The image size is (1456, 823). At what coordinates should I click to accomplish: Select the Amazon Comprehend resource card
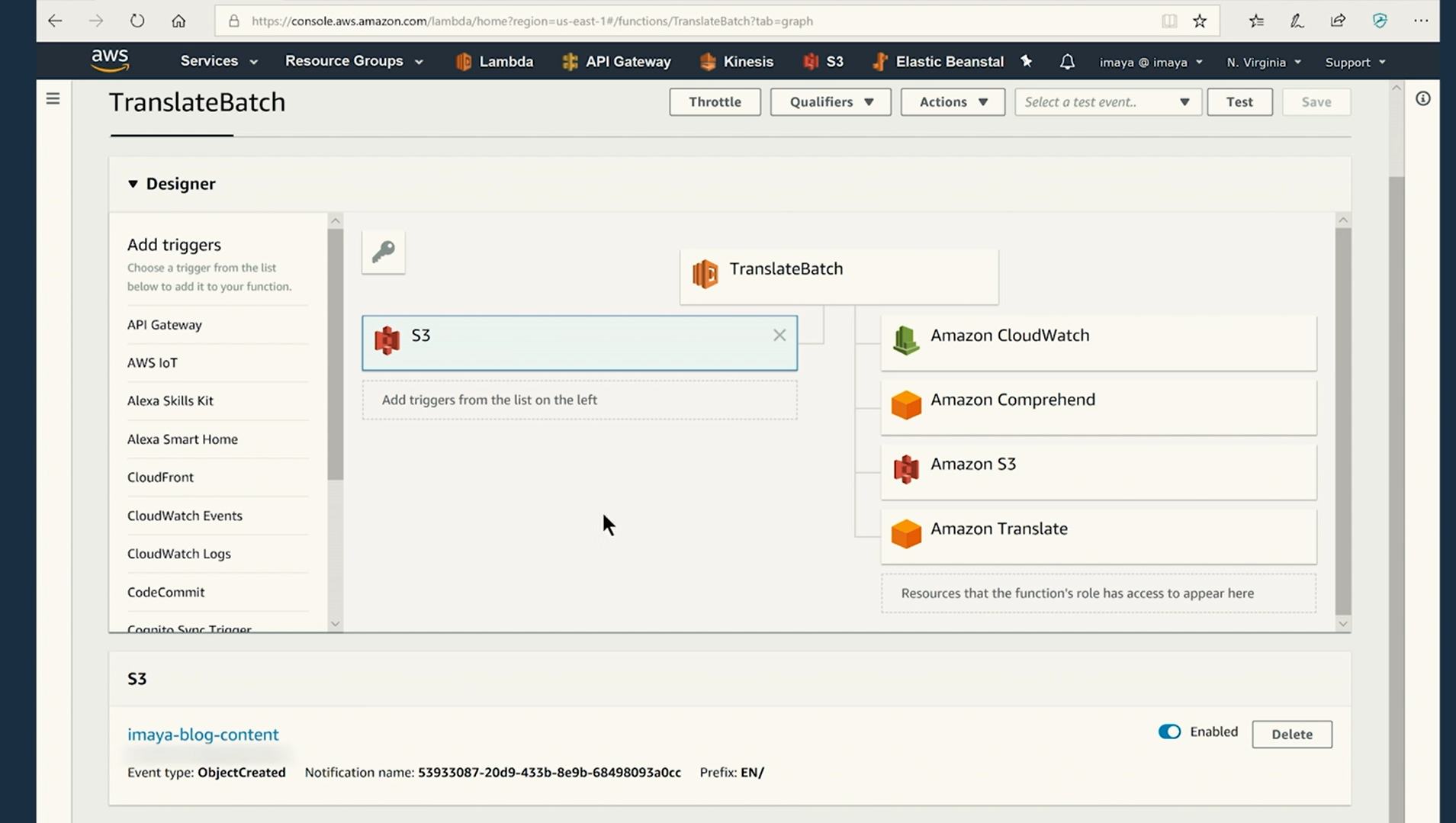pyautogui.click(x=1098, y=407)
